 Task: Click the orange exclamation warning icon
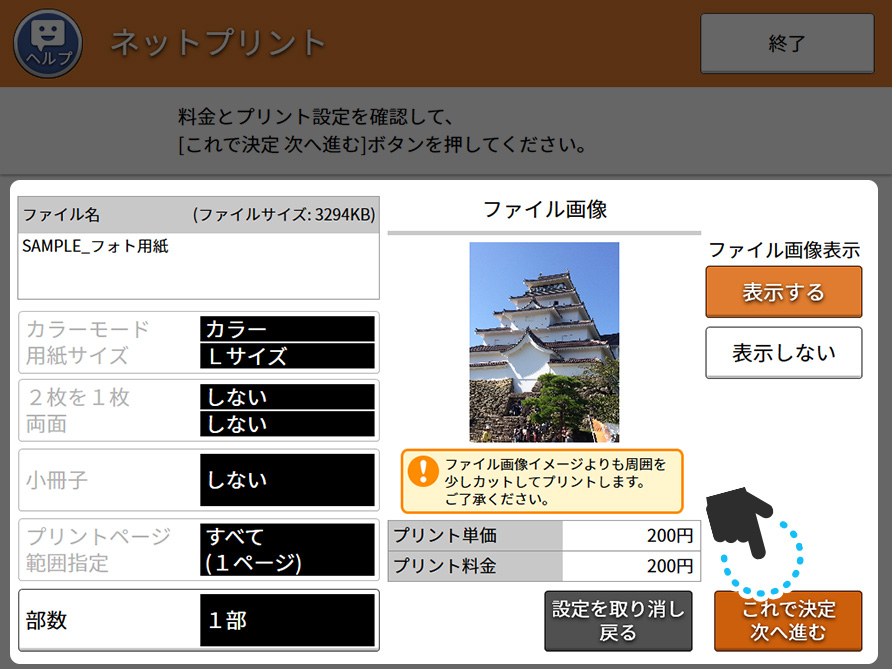(423, 471)
